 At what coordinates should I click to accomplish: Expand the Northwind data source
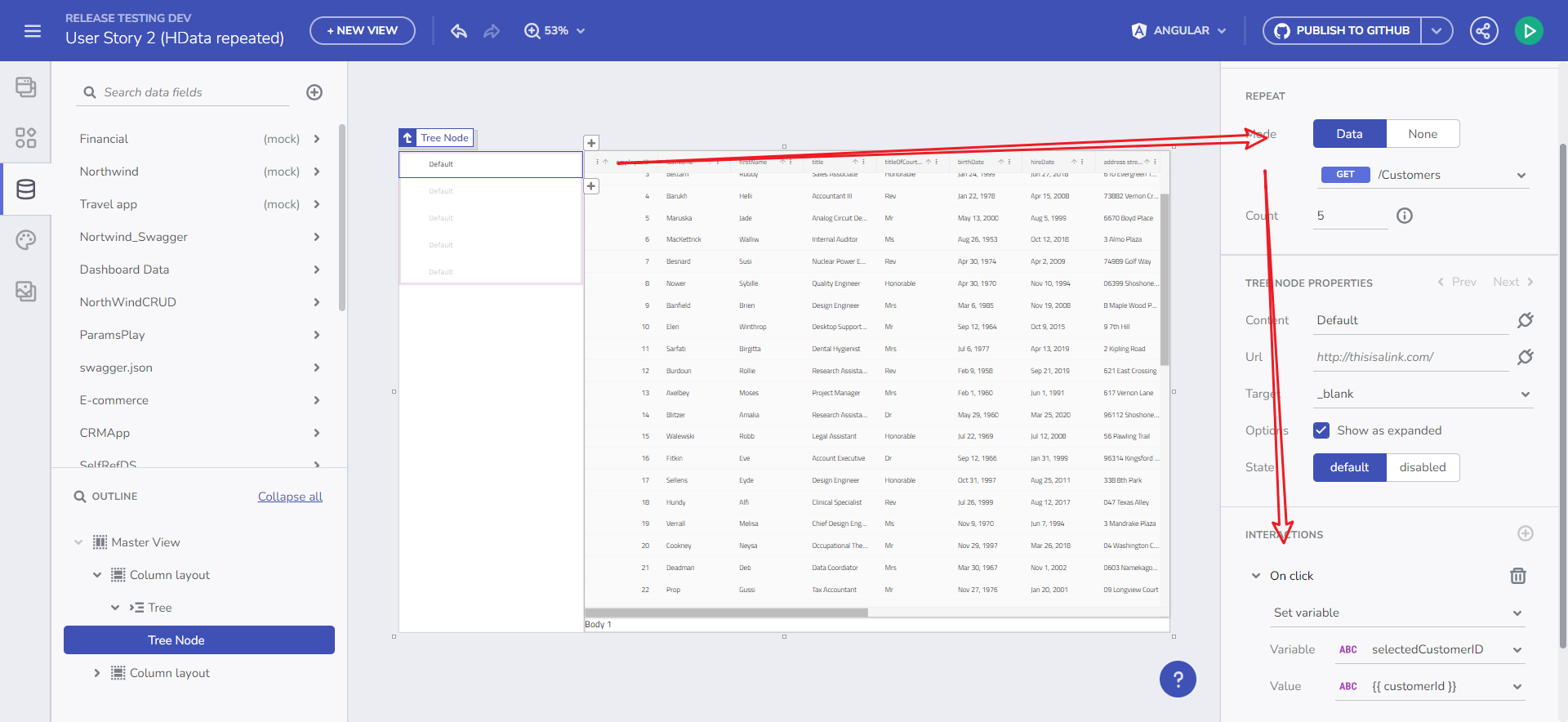click(316, 172)
